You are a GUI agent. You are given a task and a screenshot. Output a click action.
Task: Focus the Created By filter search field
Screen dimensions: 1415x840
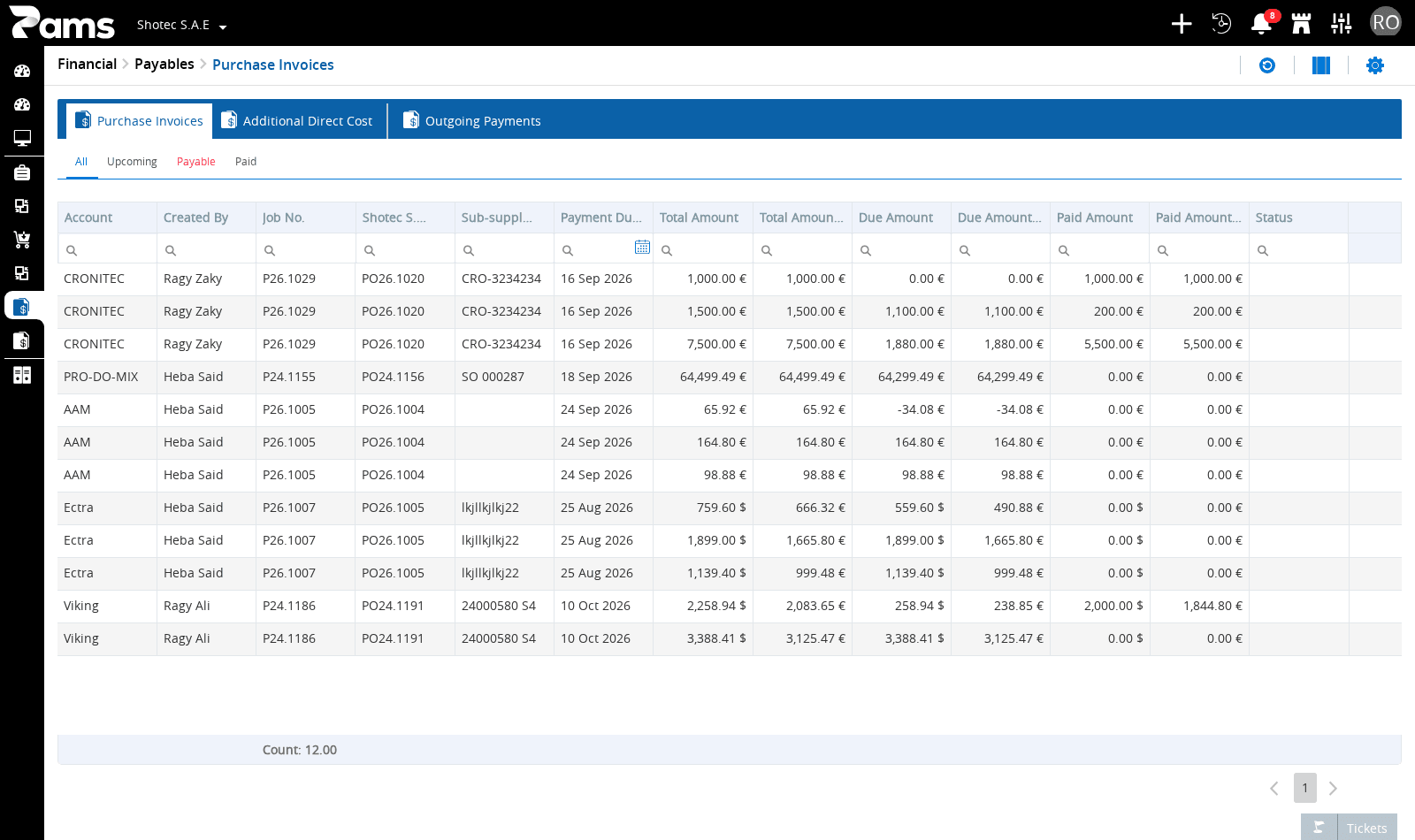pyautogui.click(x=206, y=249)
